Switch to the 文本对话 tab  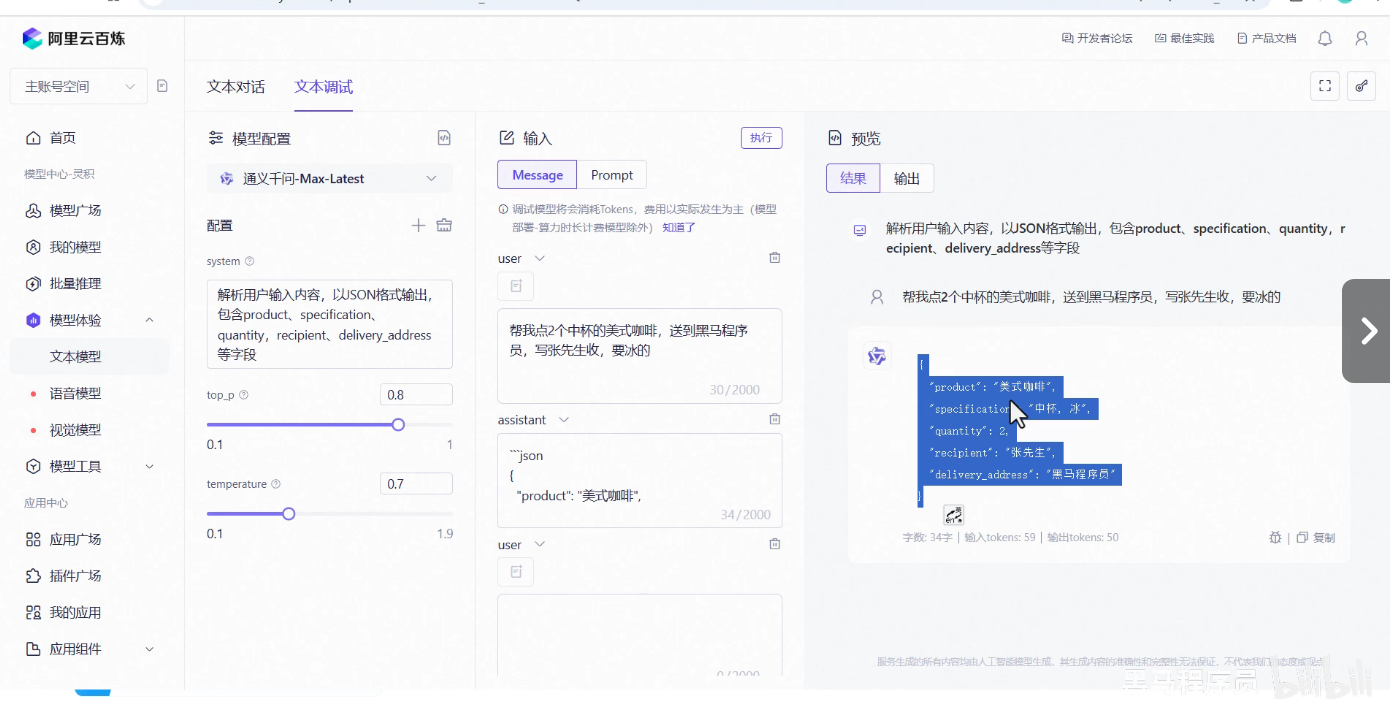[236, 87]
